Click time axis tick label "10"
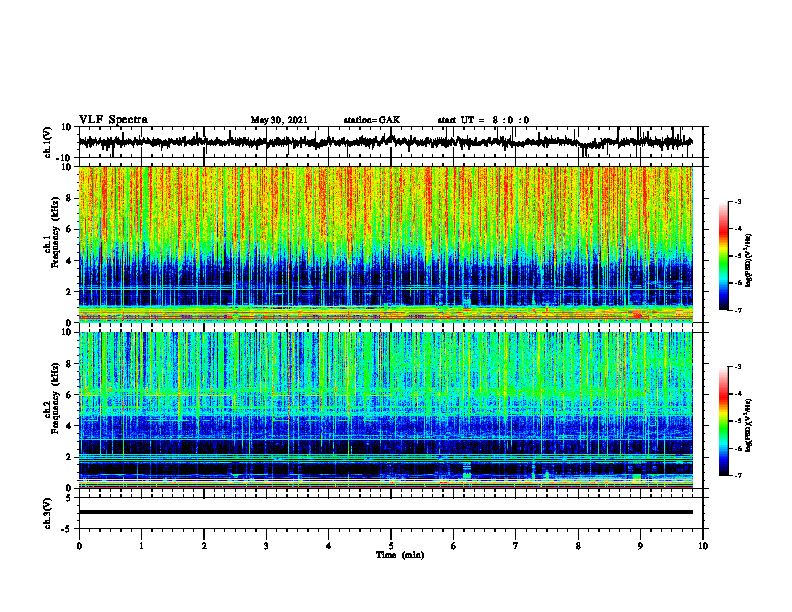This screenshot has width=792, height=612. (703, 546)
